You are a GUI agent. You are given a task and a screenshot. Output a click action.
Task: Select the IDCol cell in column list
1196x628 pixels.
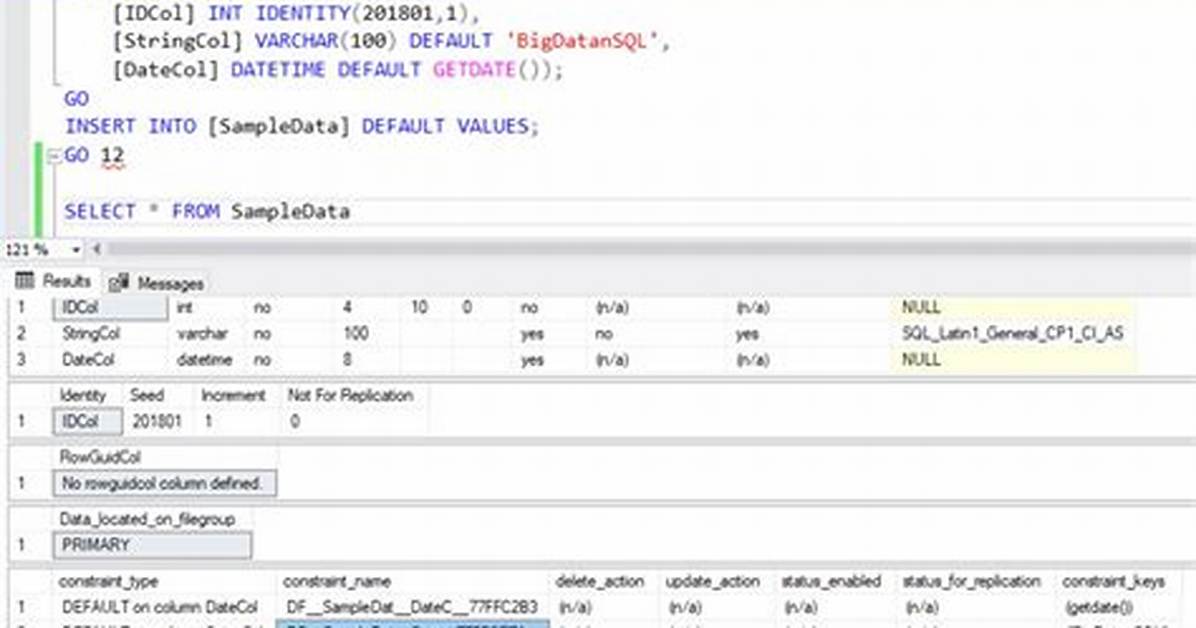(x=111, y=308)
